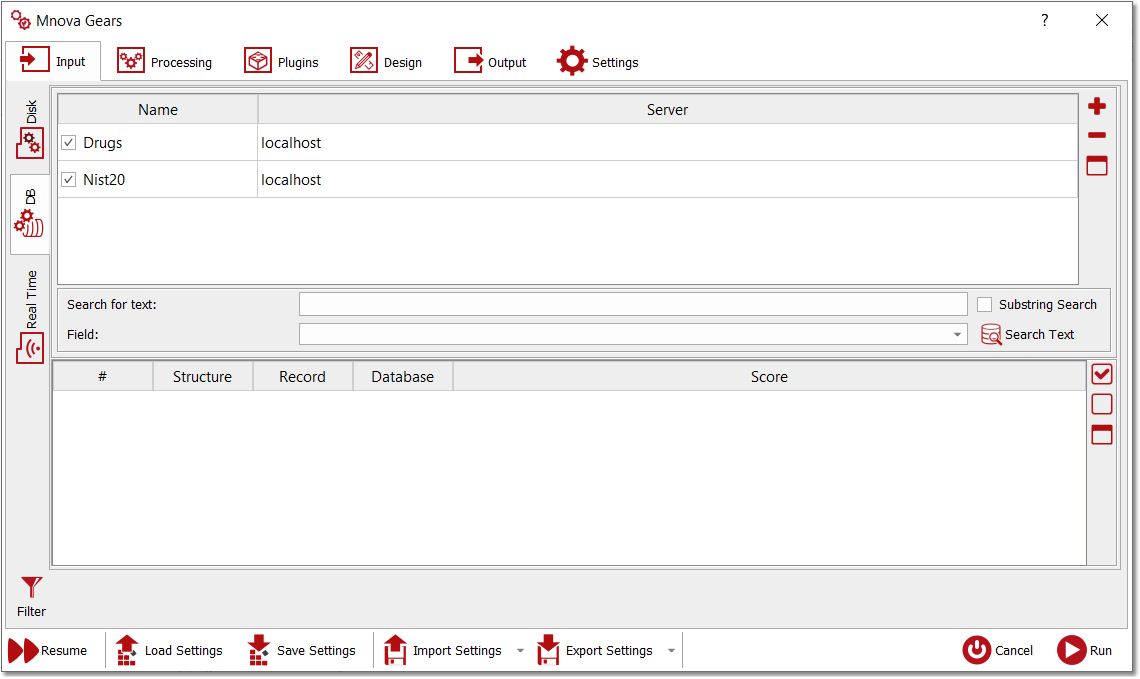
Task: Switch to the Input tab
Action: click(52, 61)
